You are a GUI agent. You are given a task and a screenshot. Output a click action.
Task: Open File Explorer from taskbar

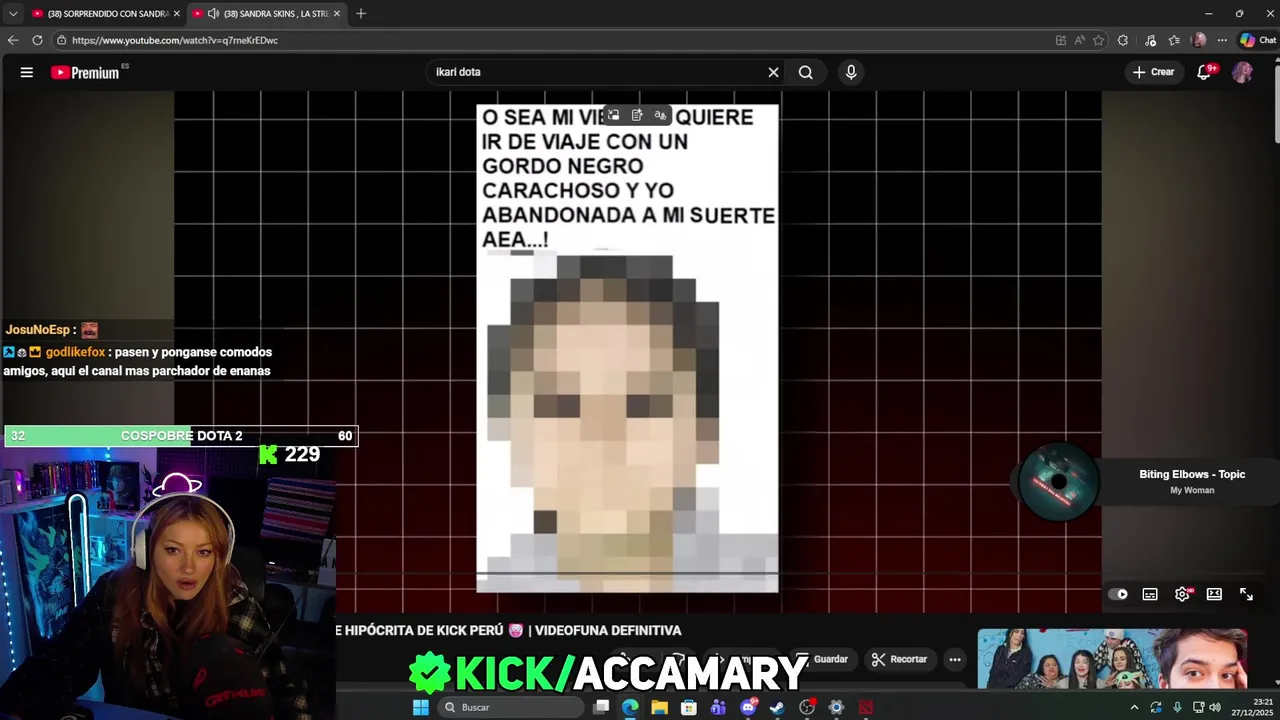pyautogui.click(x=659, y=707)
